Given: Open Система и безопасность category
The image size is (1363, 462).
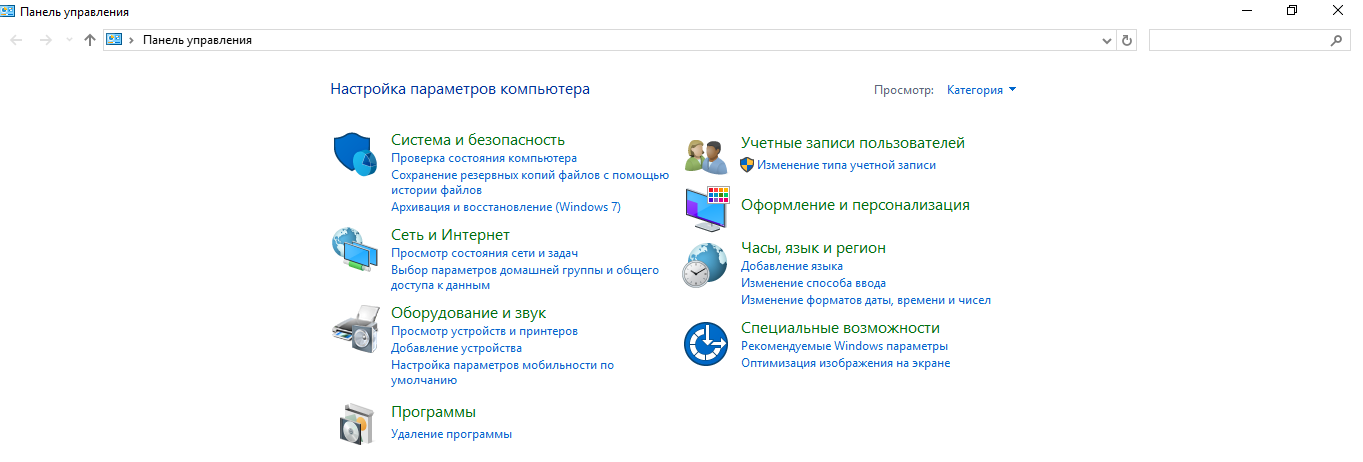Looking at the screenshot, I should pyautogui.click(x=478, y=140).
